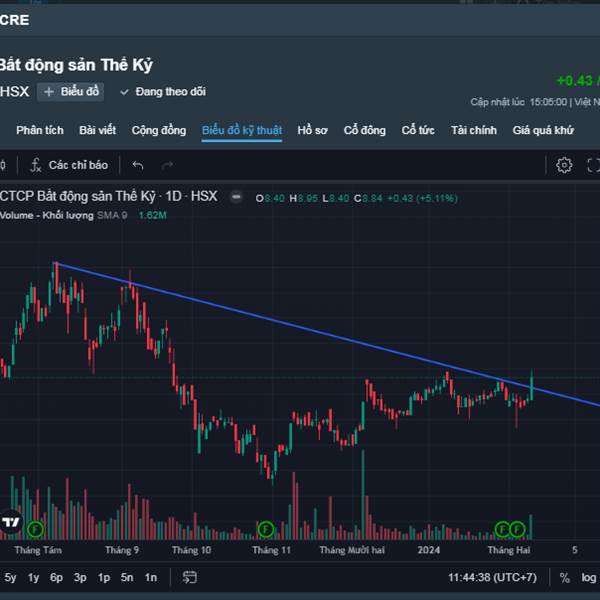Click the redo arrow icon
600x600 pixels.
click(167, 165)
